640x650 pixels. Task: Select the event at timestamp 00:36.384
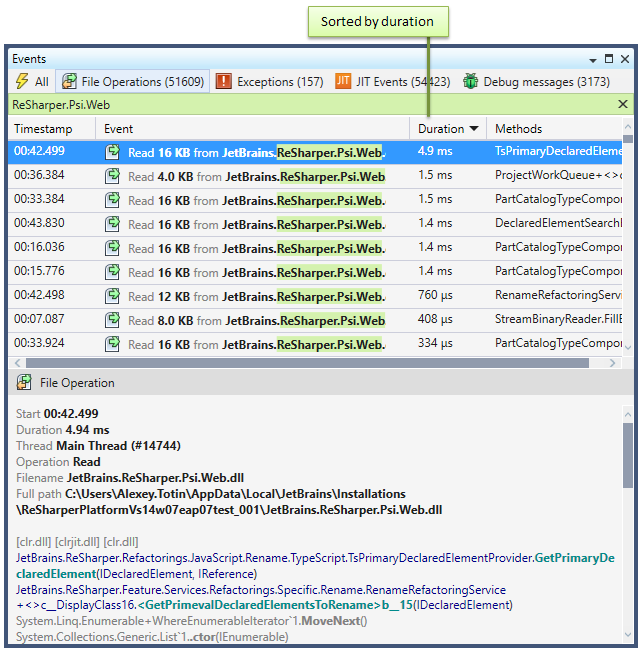(315, 176)
